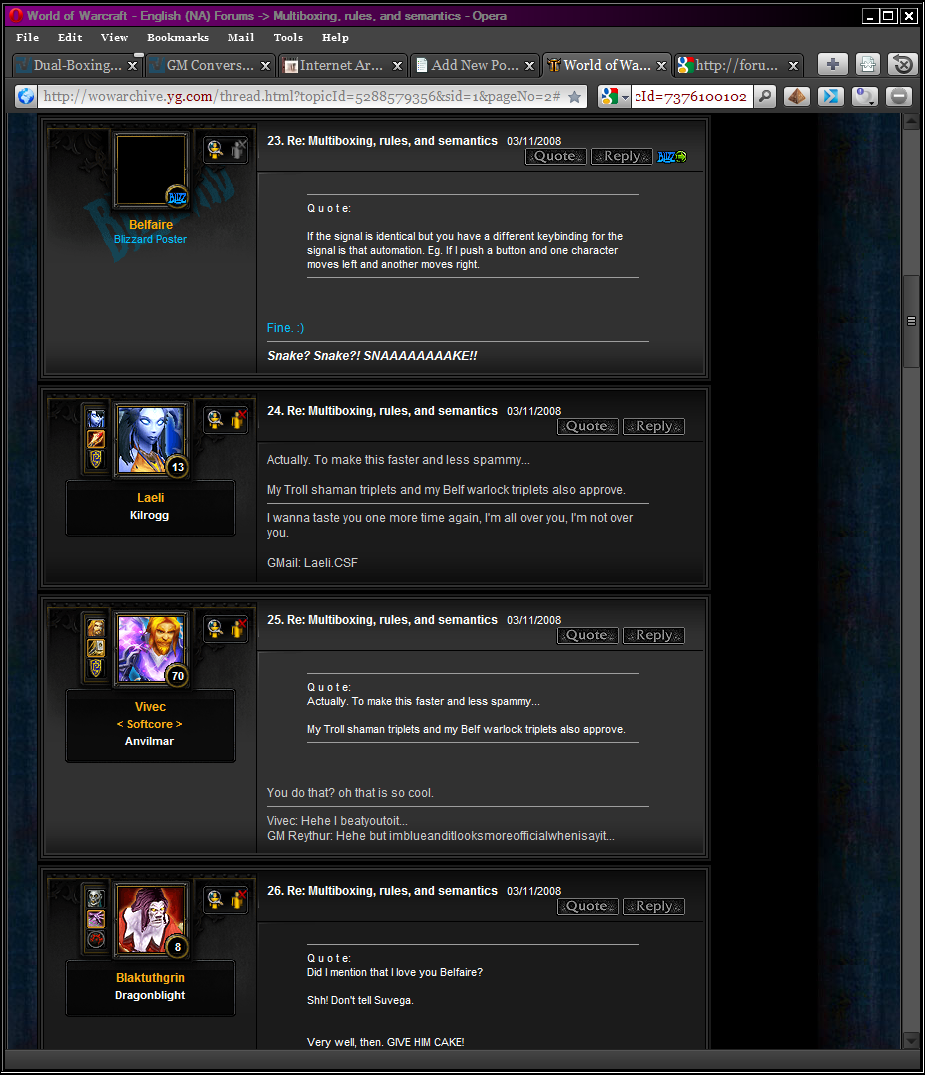Click Blaktuthgrin's Horde faction icon

click(96, 939)
